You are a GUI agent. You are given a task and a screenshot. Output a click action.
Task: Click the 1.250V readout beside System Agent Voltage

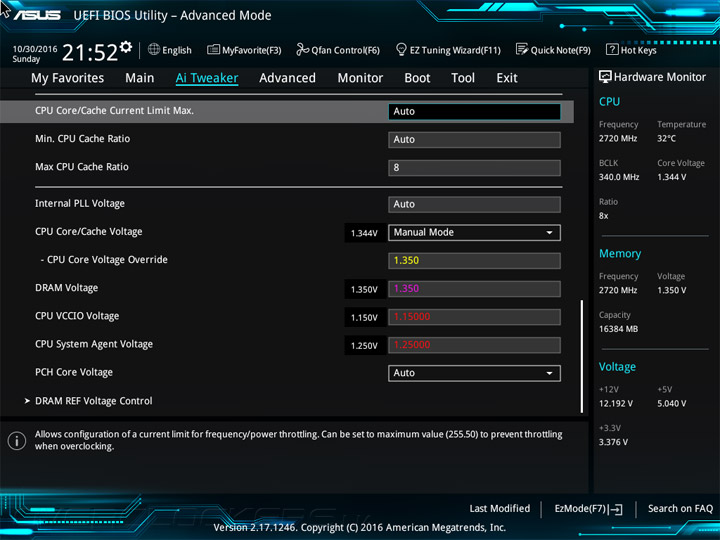[x=365, y=345]
